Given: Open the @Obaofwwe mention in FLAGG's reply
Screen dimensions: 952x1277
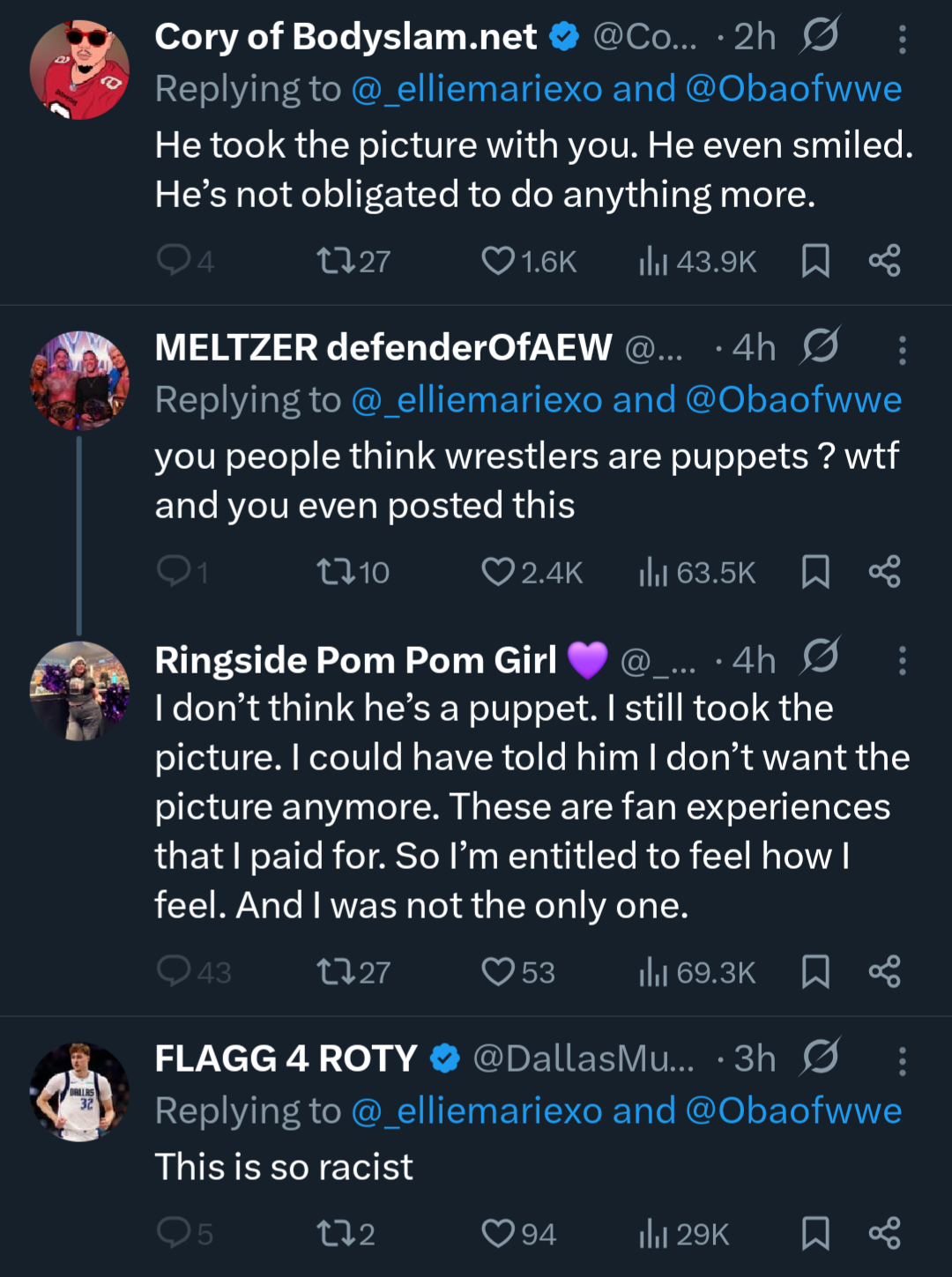Looking at the screenshot, I should [x=793, y=1111].
